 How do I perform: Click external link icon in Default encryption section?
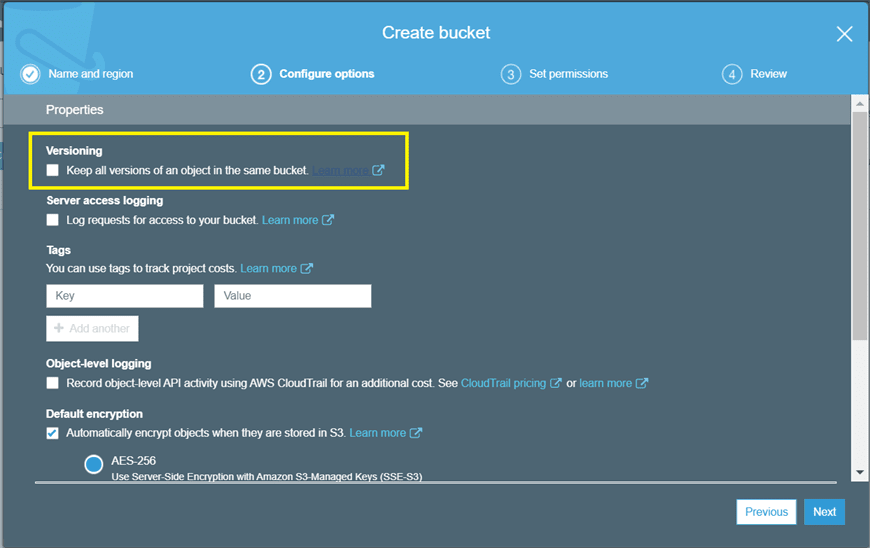[416, 433]
